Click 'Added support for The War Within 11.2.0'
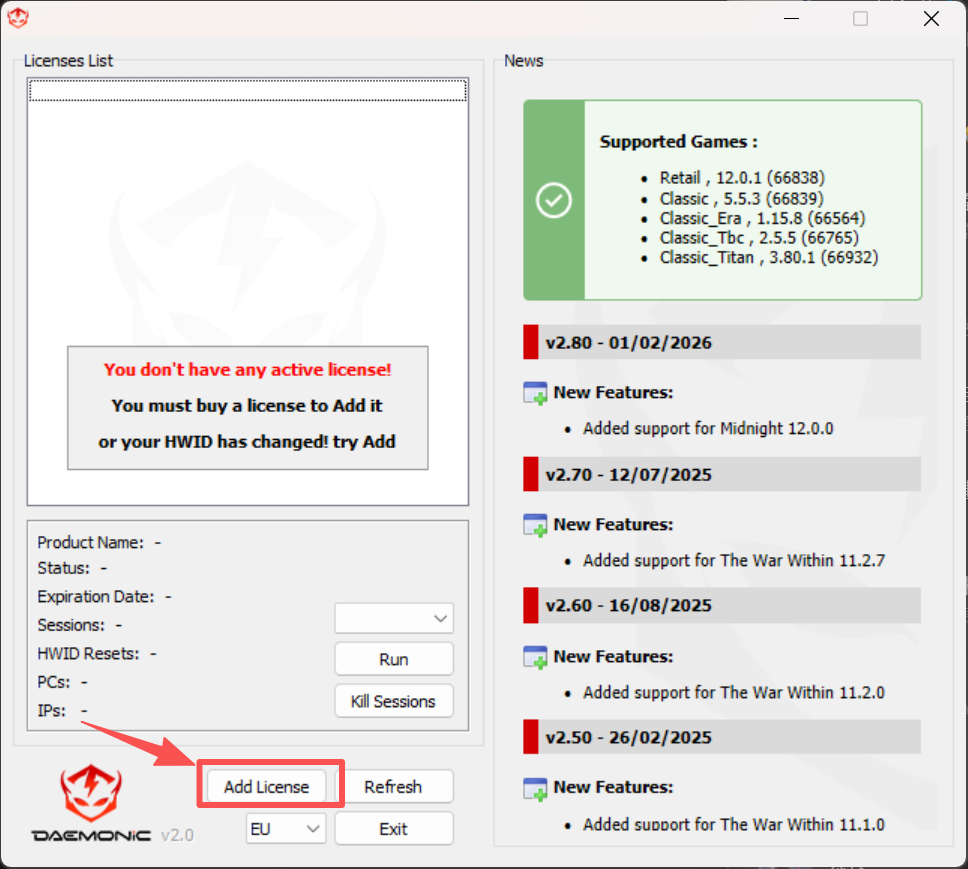This screenshot has width=968, height=869. [734, 692]
